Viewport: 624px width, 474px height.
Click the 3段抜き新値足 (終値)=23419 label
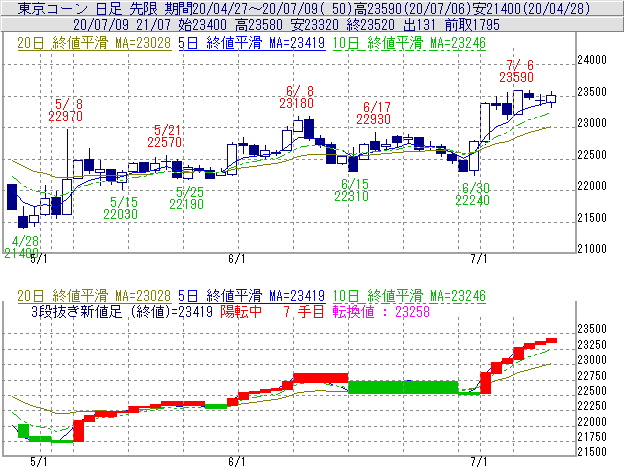click(x=122, y=311)
